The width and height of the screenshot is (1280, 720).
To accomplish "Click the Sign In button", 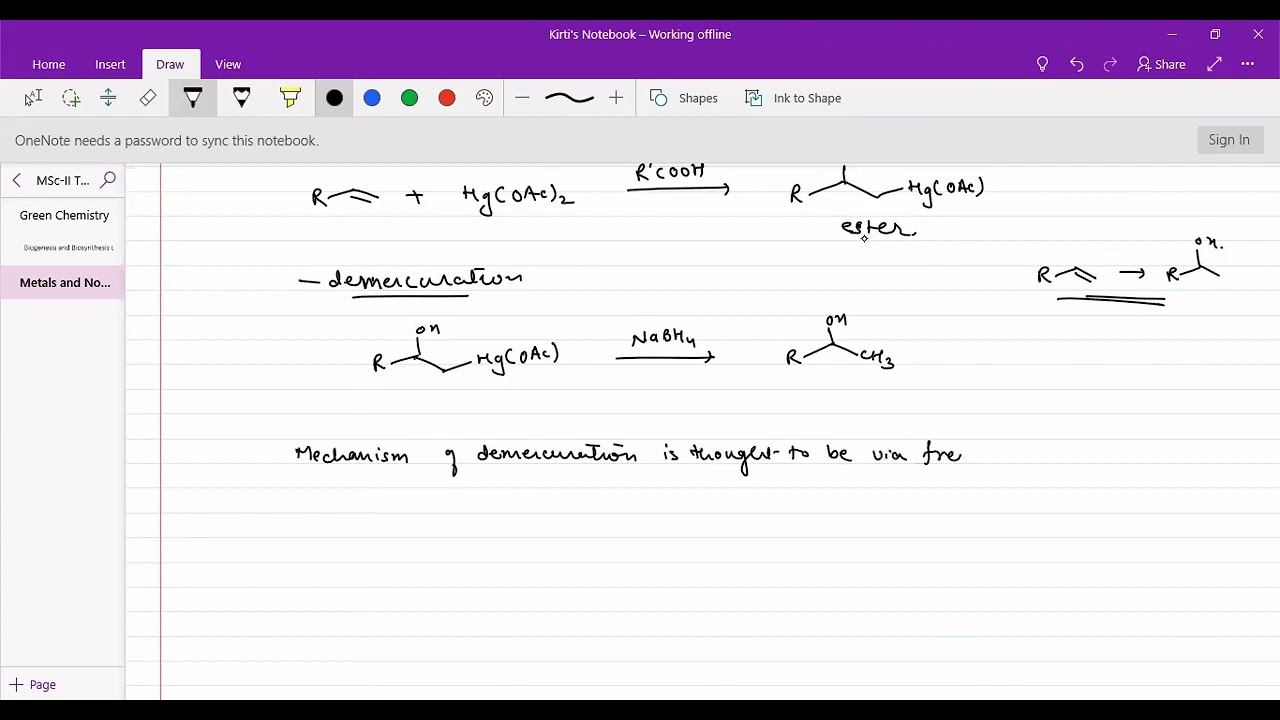I will 1229,140.
